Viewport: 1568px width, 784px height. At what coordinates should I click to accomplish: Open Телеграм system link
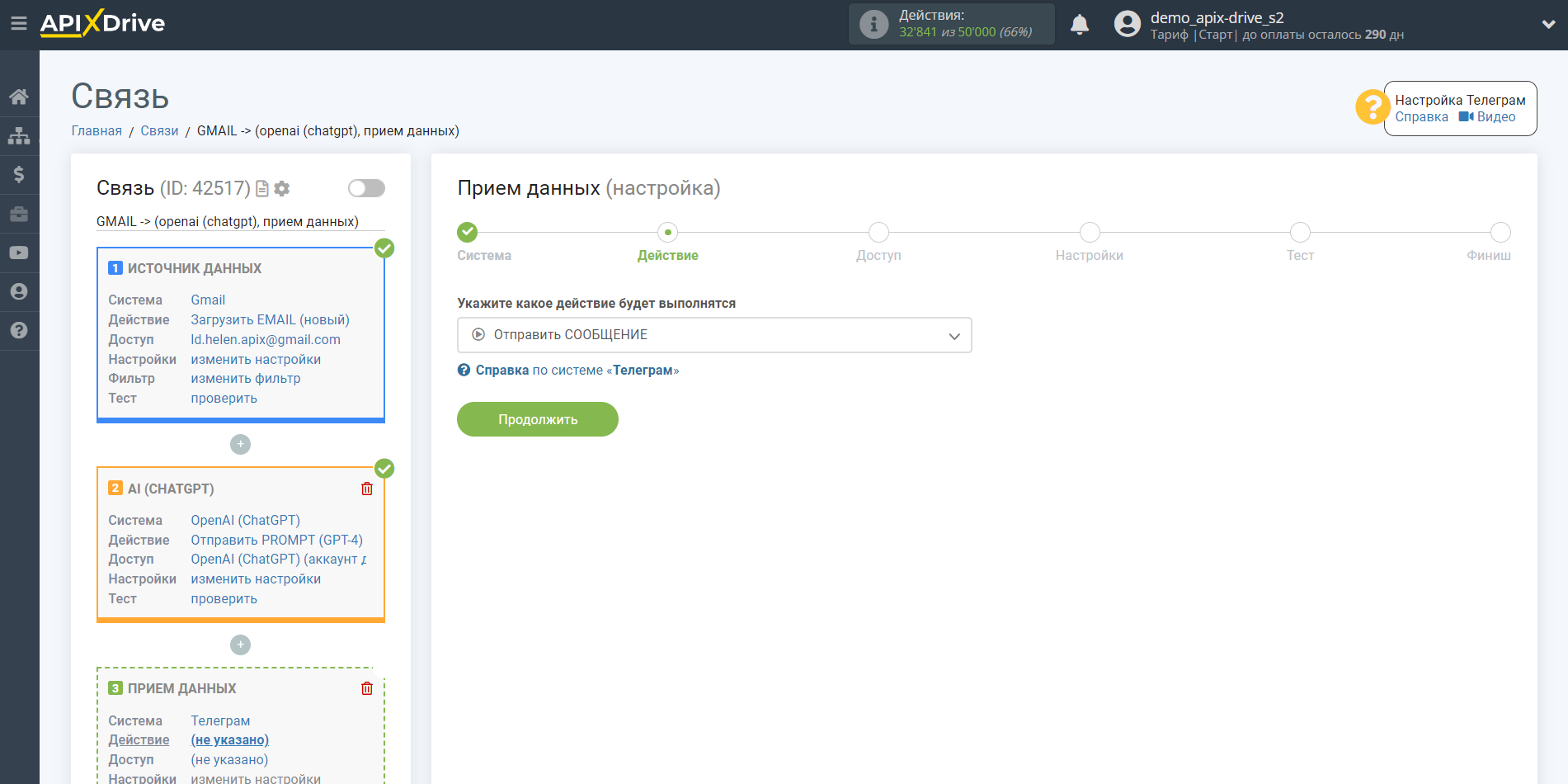point(220,720)
